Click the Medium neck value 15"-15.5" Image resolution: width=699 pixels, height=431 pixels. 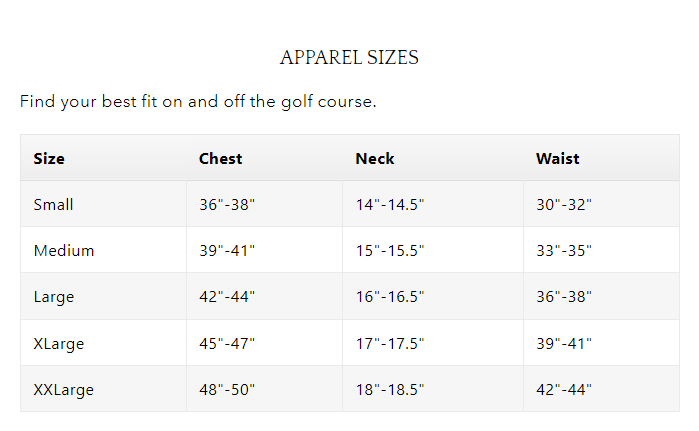[389, 250]
